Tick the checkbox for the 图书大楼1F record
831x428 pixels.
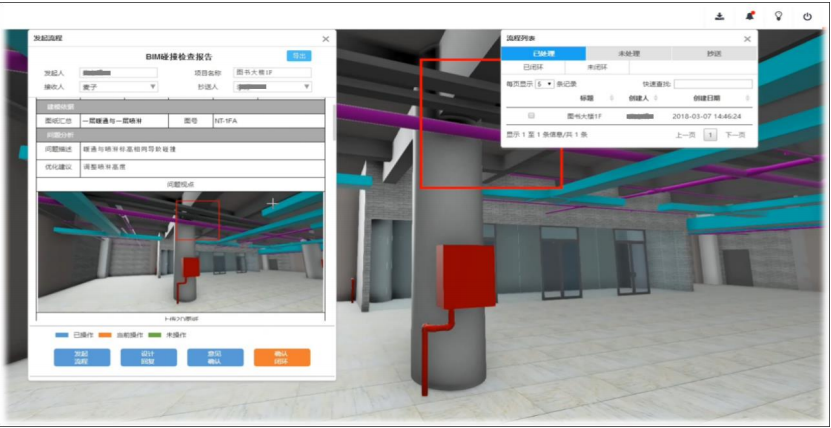click(532, 115)
